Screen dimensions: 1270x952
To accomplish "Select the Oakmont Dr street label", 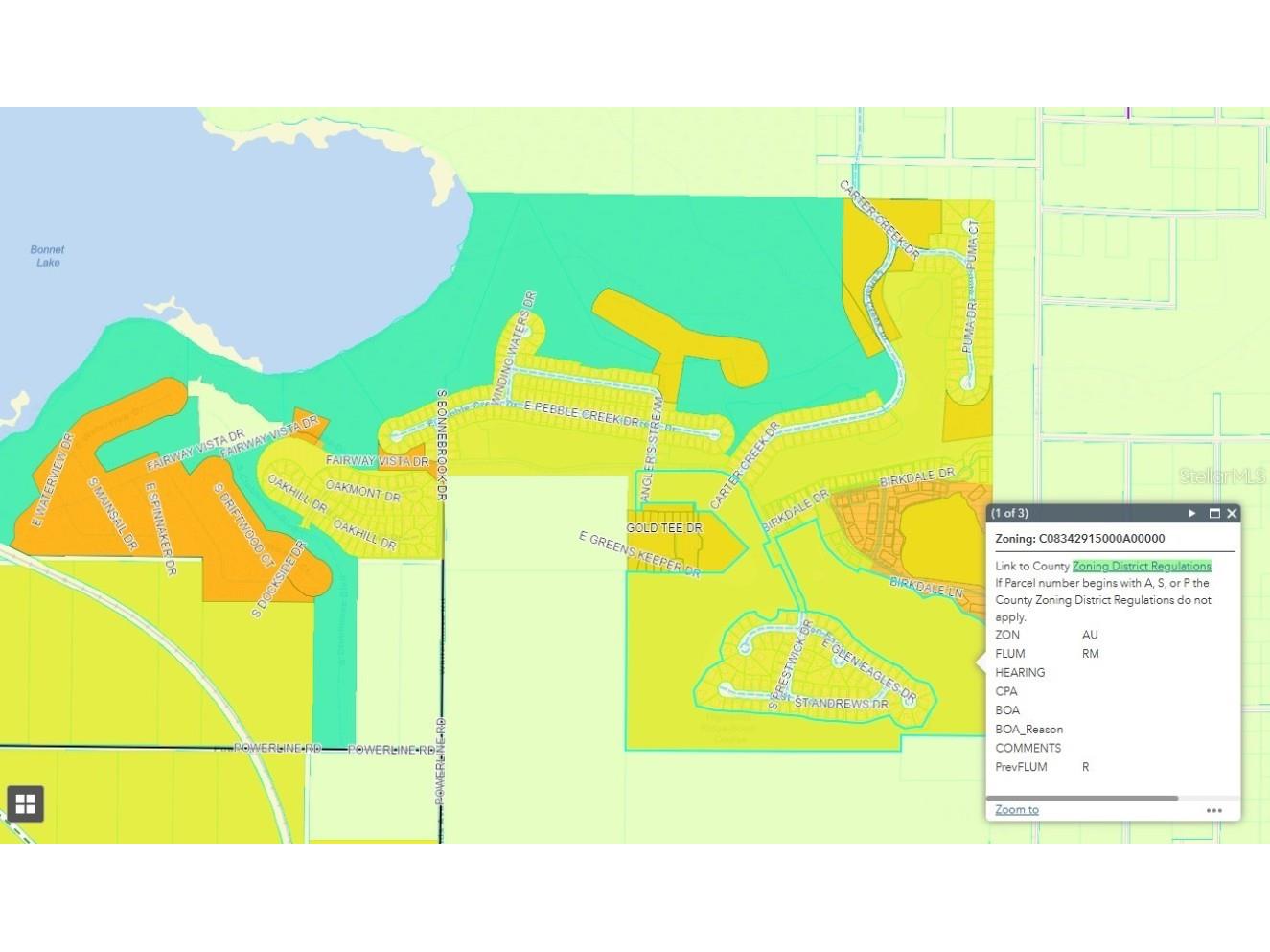I will tap(362, 492).
